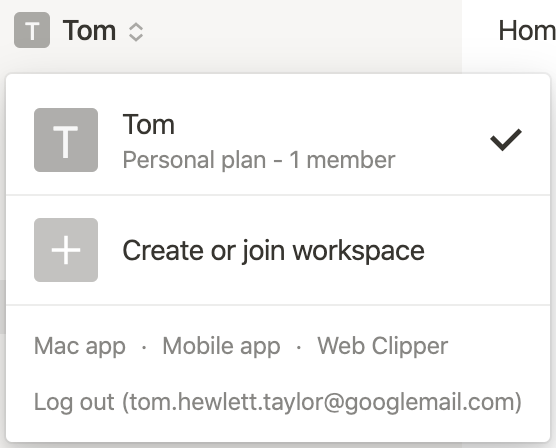Log out of tom.hewlett.taylor@googlemail.com
Viewport: 556px width, 448px height.
[278, 402]
